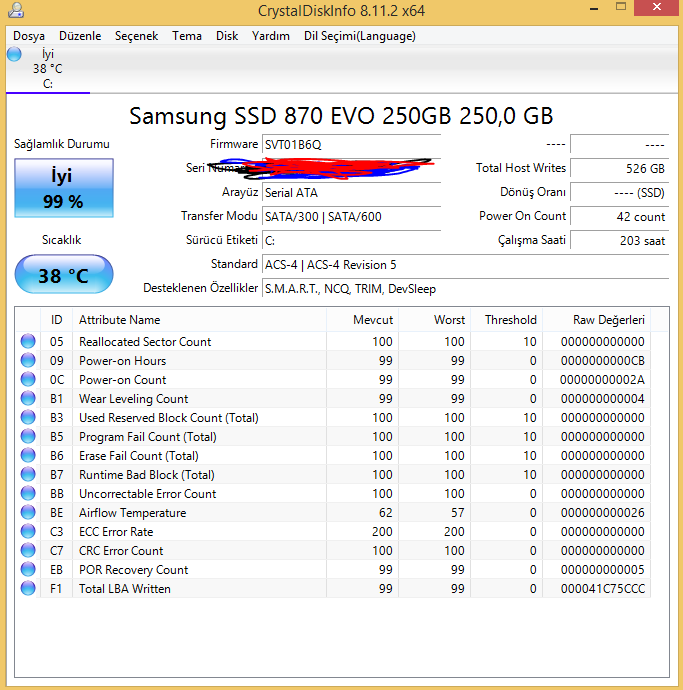
Task: Click status orb for Total LBA Written
Action: pos(28,588)
